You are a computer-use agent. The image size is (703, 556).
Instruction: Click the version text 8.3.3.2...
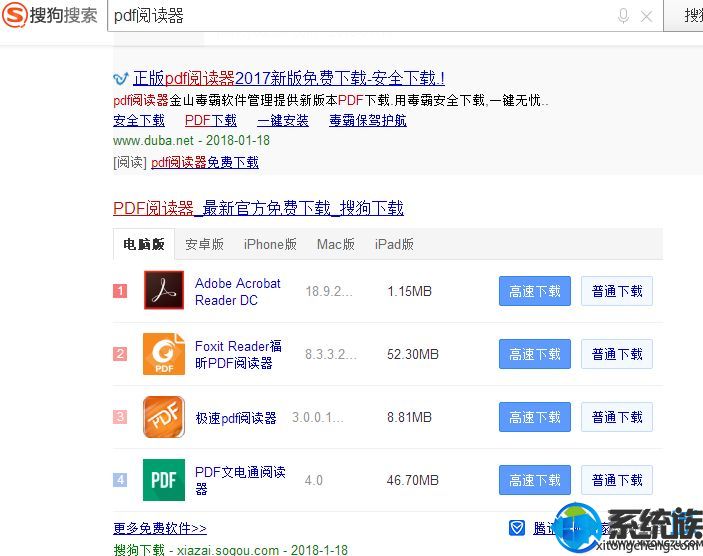pyautogui.click(x=330, y=354)
